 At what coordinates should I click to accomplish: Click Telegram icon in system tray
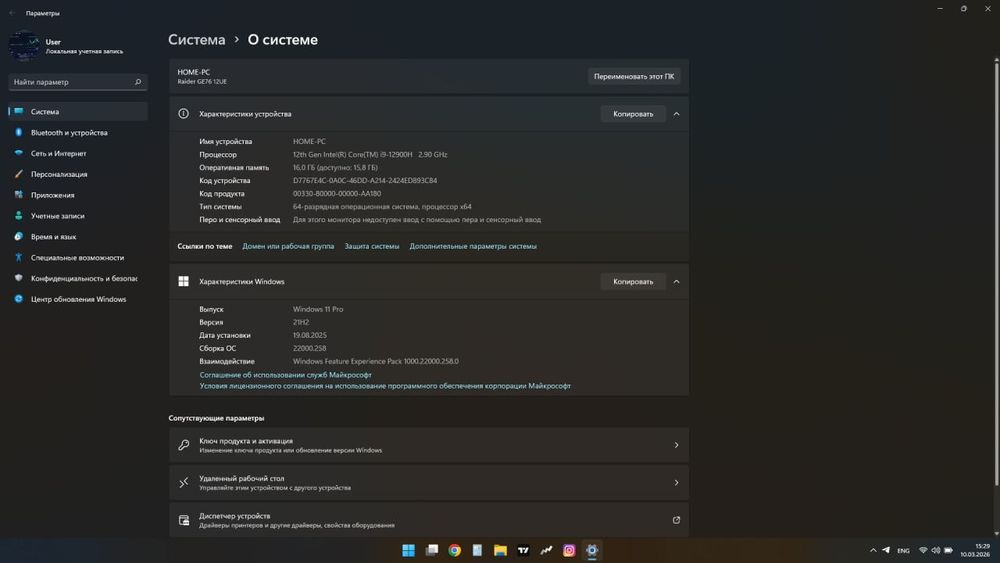tap(886, 550)
